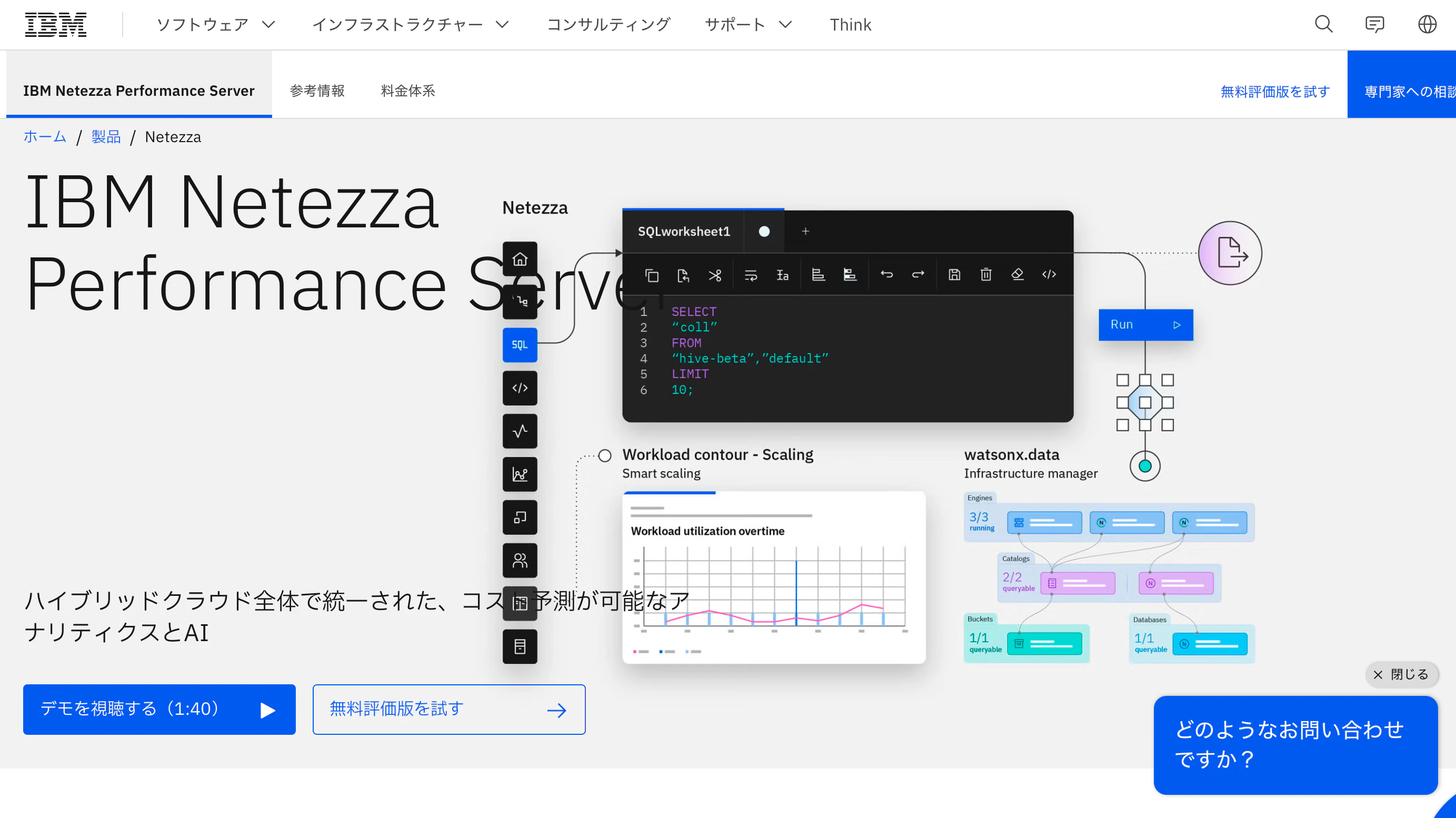The image size is (1456, 818).
Task: Click the plus icon to add worksheet tab
Action: pyautogui.click(x=805, y=231)
